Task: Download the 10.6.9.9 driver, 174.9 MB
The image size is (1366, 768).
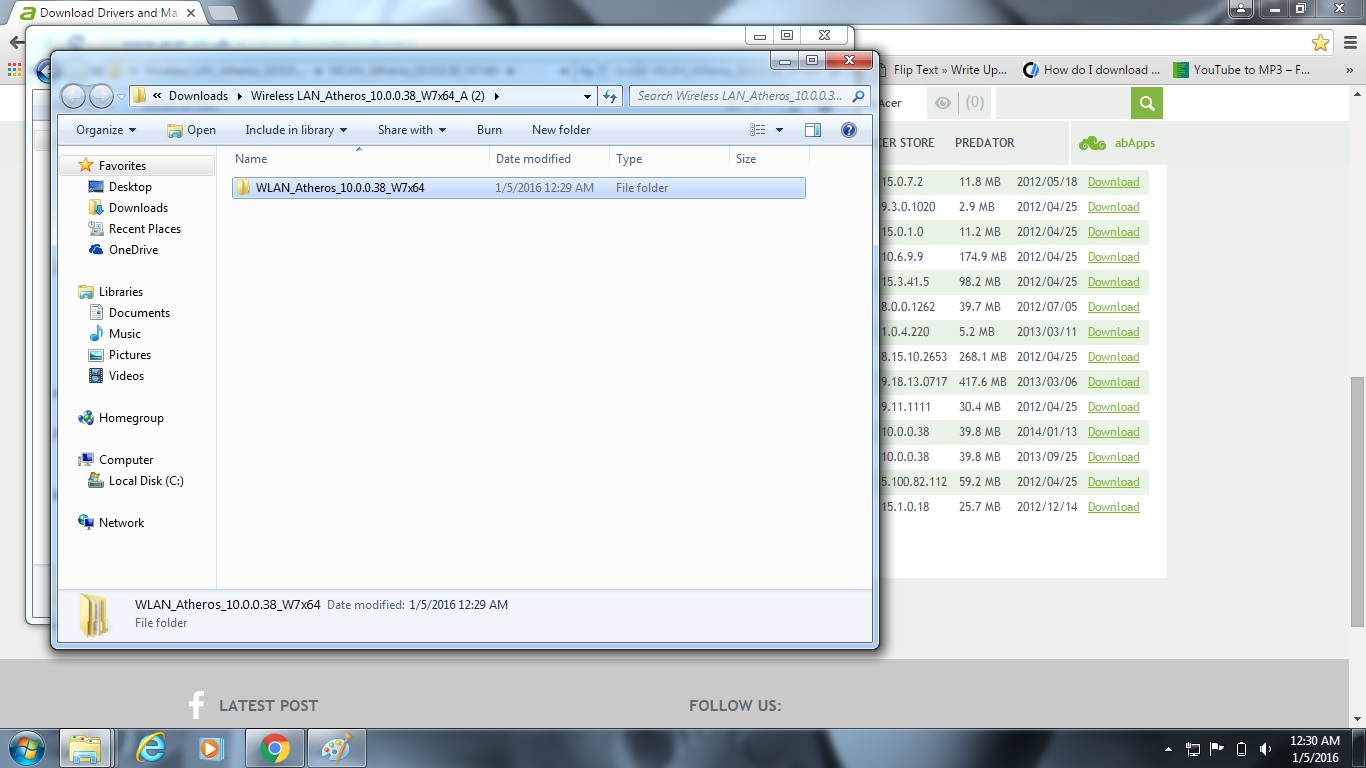Action: 1113,257
